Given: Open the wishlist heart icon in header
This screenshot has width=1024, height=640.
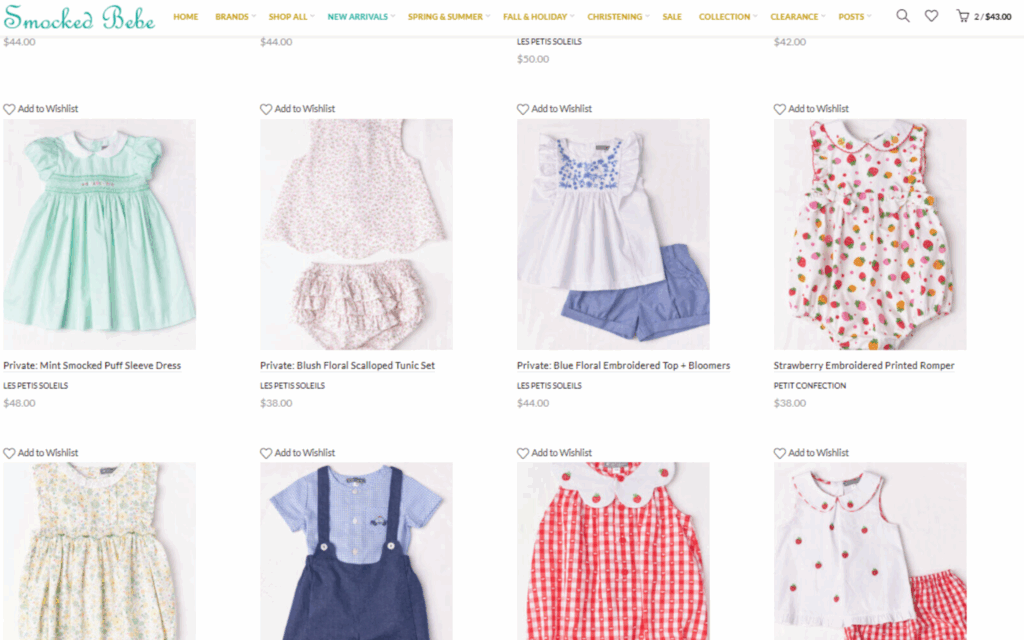Looking at the screenshot, I should (x=931, y=16).
